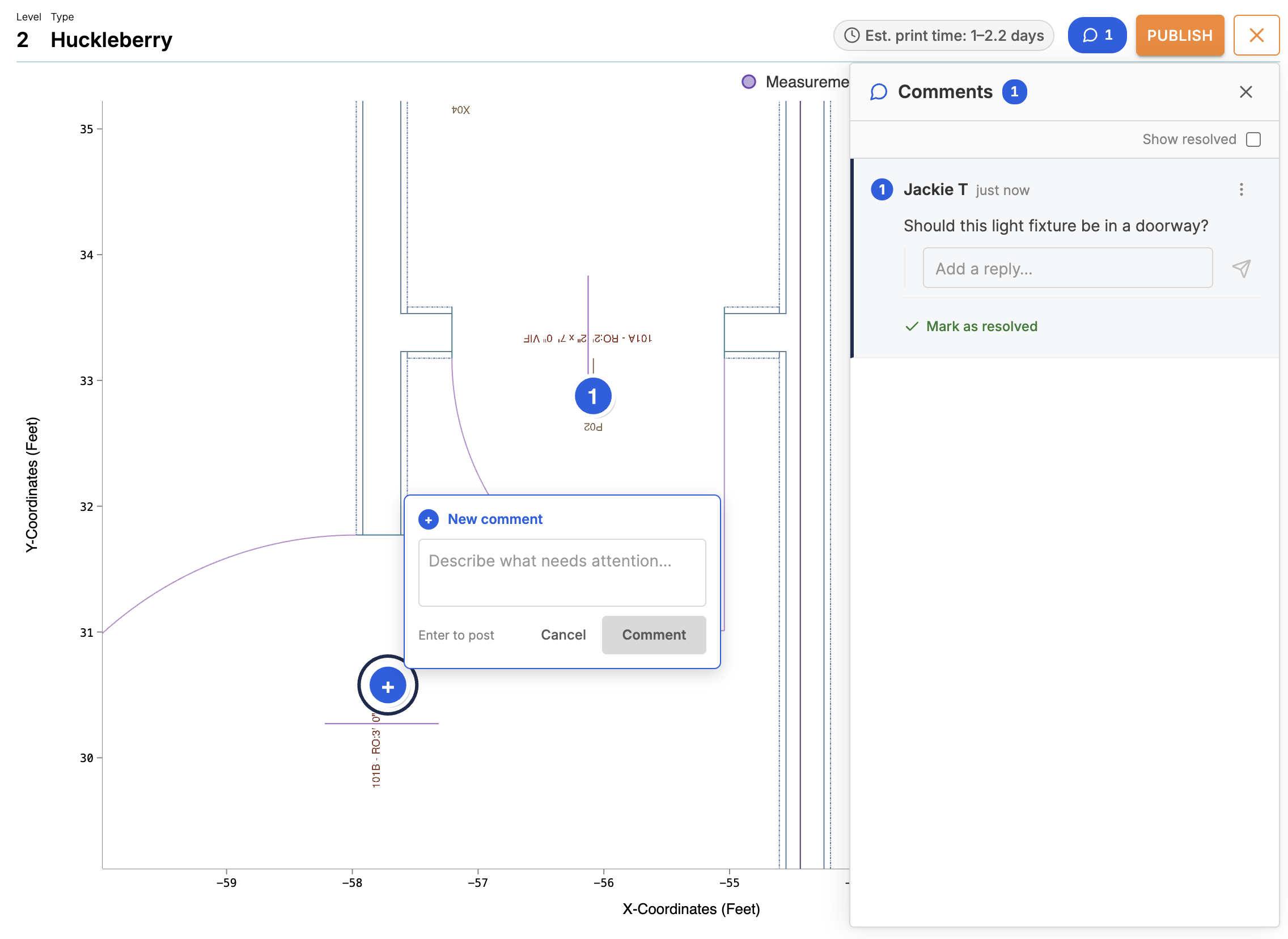This screenshot has width=1288, height=939.
Task: Click the plus icon beside New comment
Action: [429, 519]
